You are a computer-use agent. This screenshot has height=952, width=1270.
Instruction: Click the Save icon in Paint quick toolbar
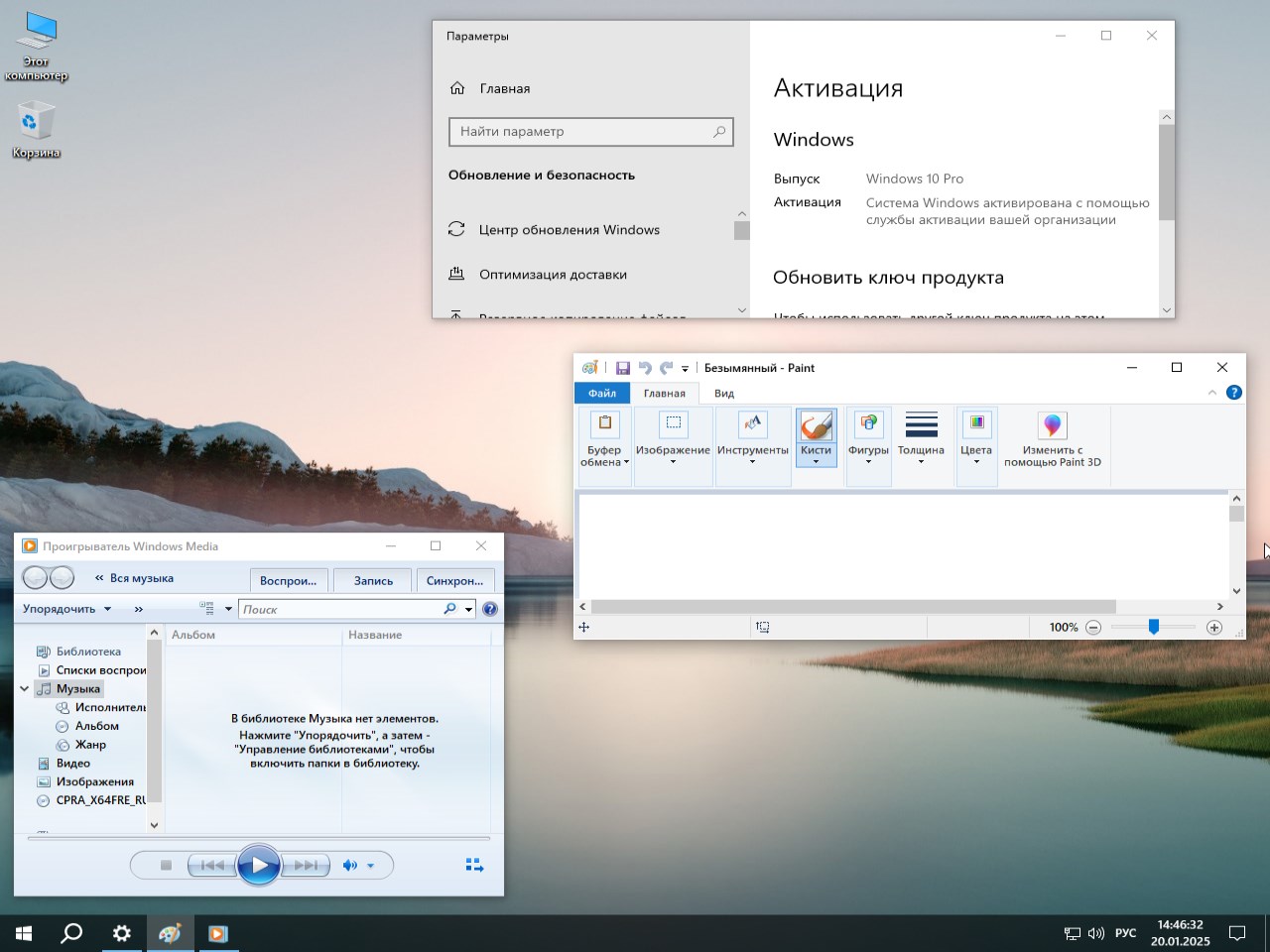(x=623, y=368)
